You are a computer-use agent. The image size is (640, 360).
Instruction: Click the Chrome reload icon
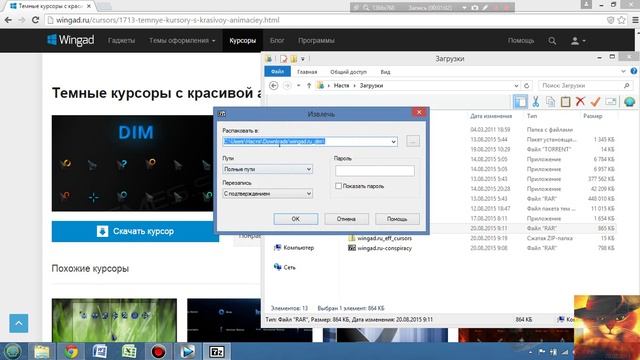(x=36, y=20)
